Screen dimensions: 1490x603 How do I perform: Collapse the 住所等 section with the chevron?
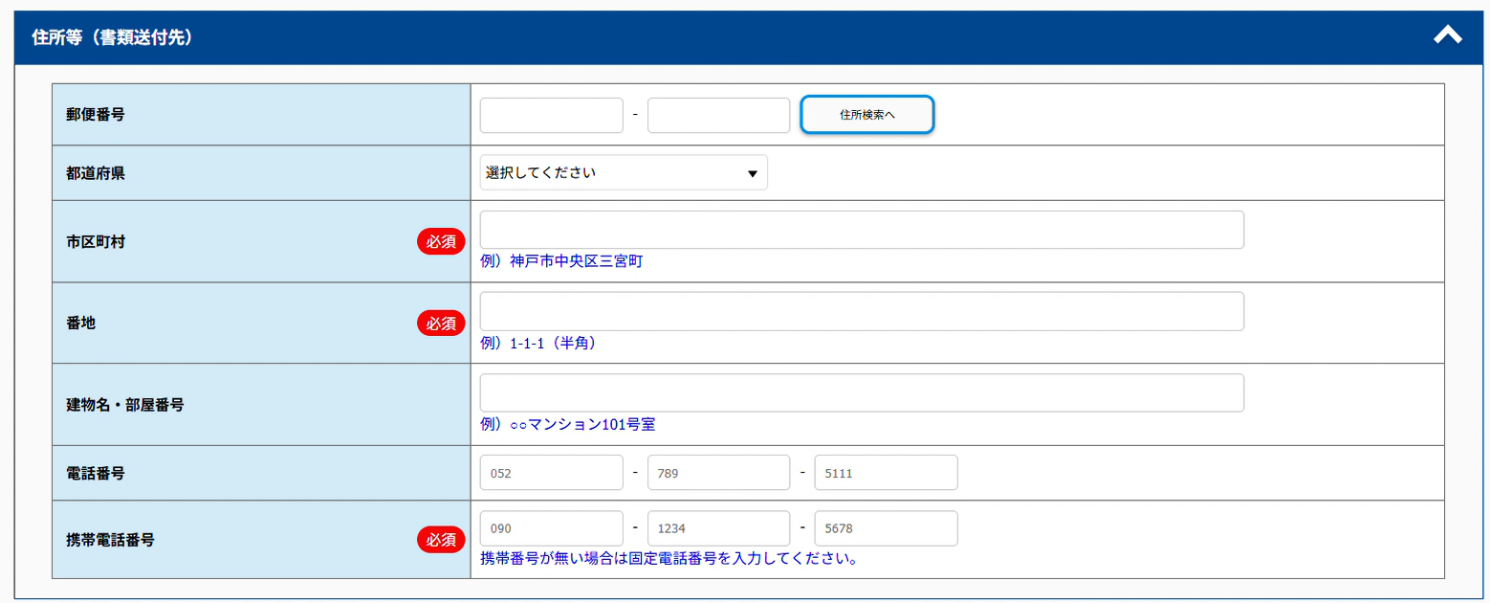point(1447,36)
